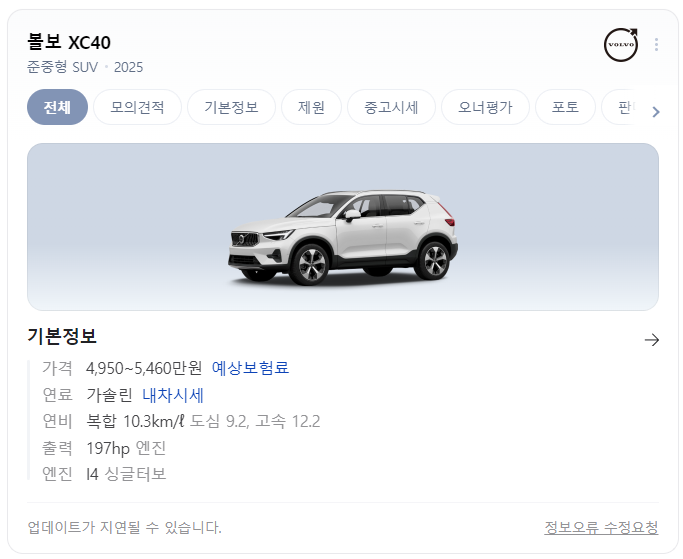Click the Volvo logo icon
This screenshot has width=683, height=559.
[621, 44]
